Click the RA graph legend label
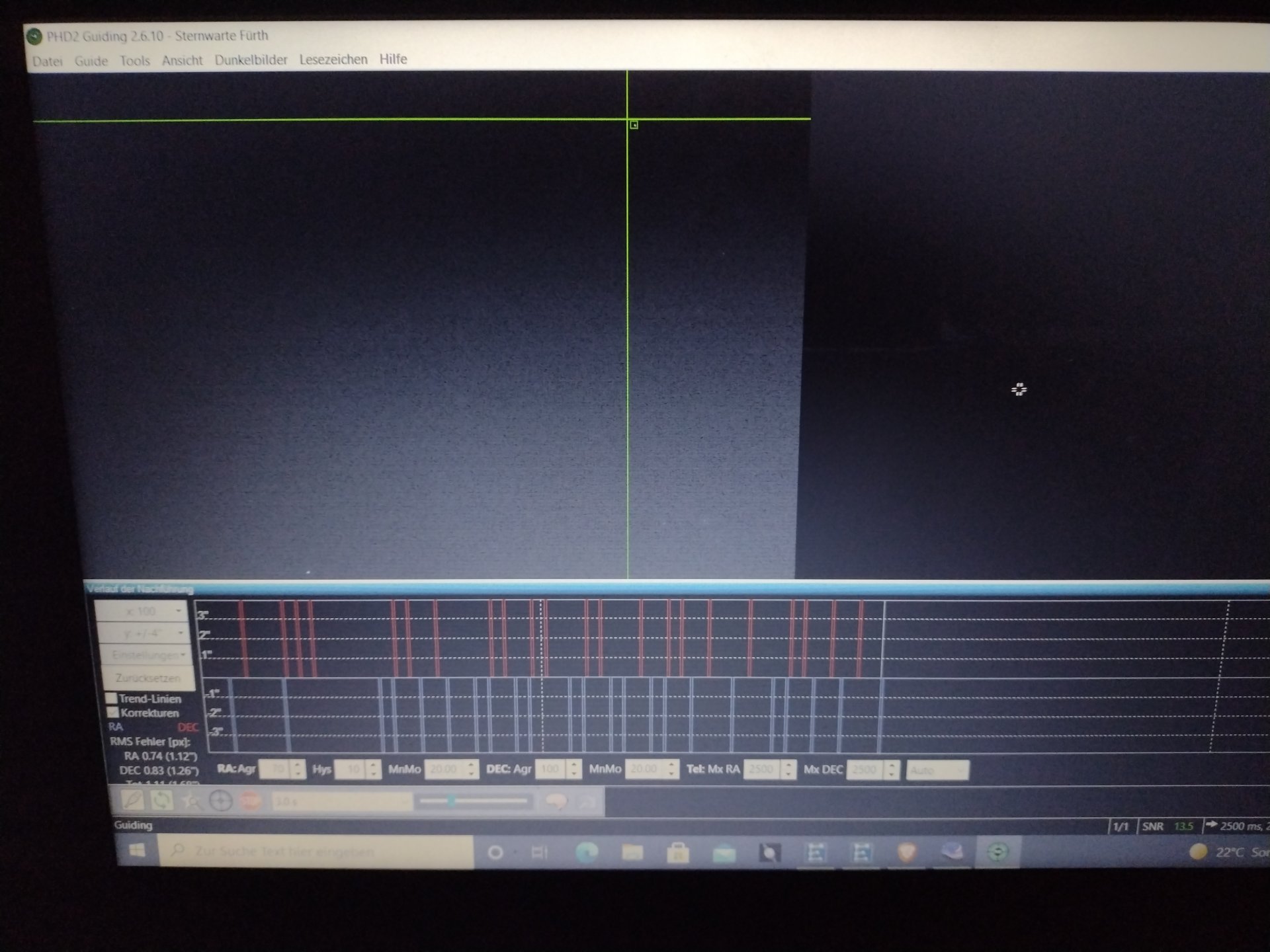Viewport: 1270px width, 952px height. (x=116, y=727)
